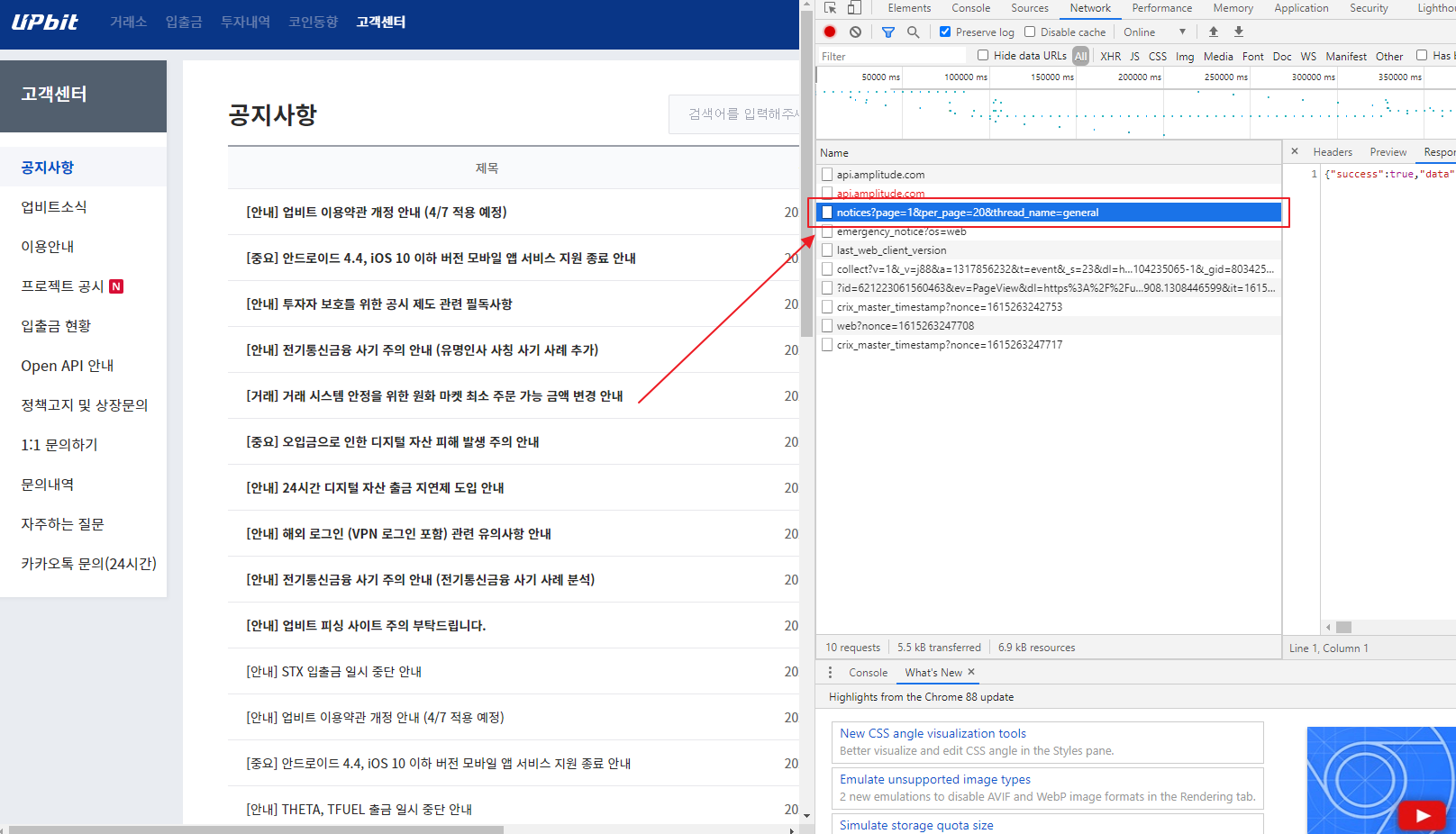Filter requests by Img type
Viewport: 1456px width, 834px height.
[1185, 56]
